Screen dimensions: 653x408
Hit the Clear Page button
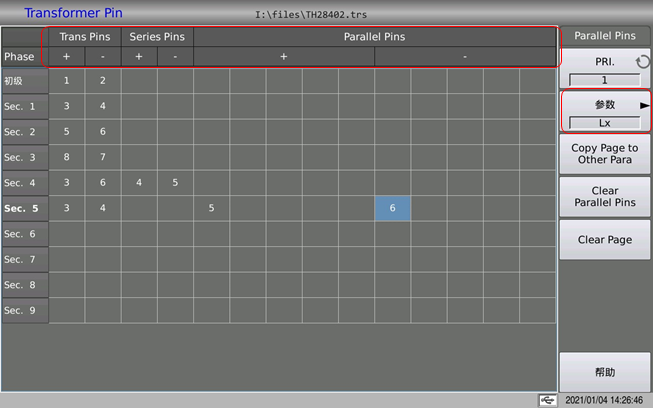click(x=605, y=240)
